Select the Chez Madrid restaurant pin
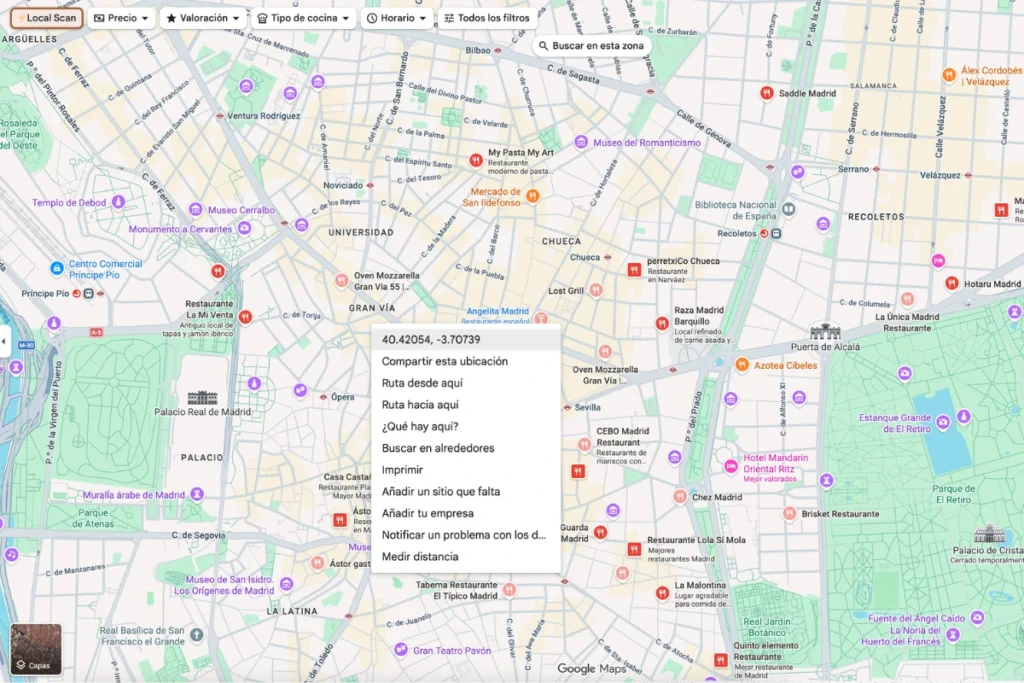The image size is (1024, 683). (679, 495)
